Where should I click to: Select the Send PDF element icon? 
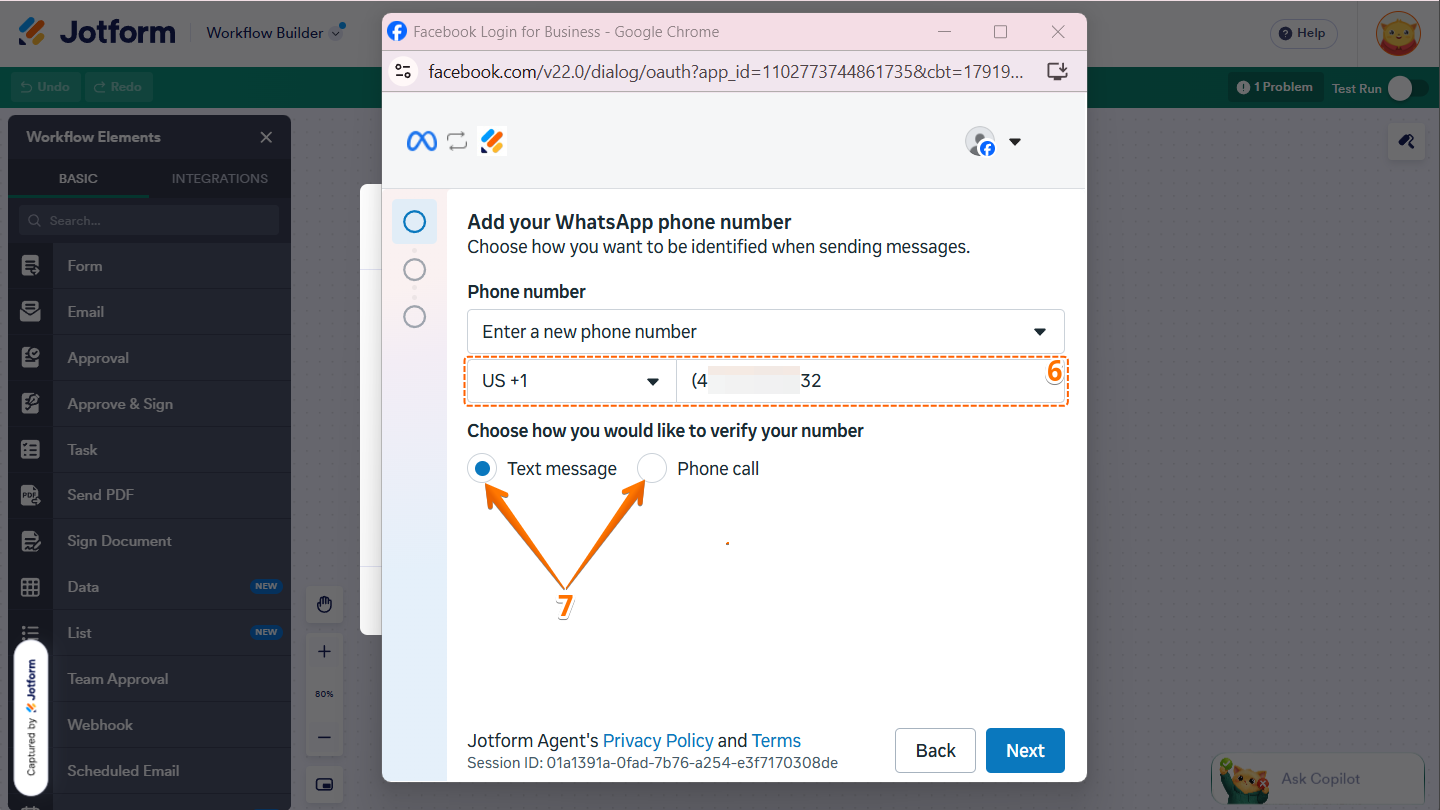point(31,495)
